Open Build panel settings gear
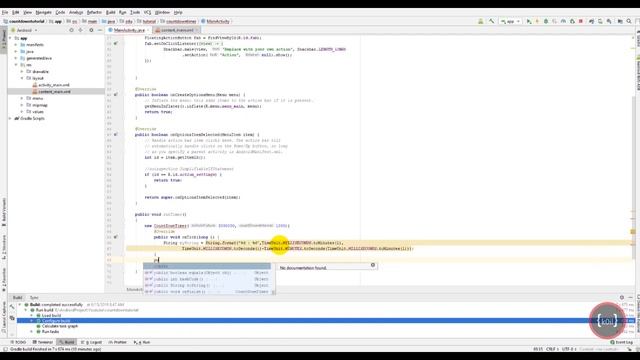The width and height of the screenshot is (640, 360). click(x=622, y=298)
